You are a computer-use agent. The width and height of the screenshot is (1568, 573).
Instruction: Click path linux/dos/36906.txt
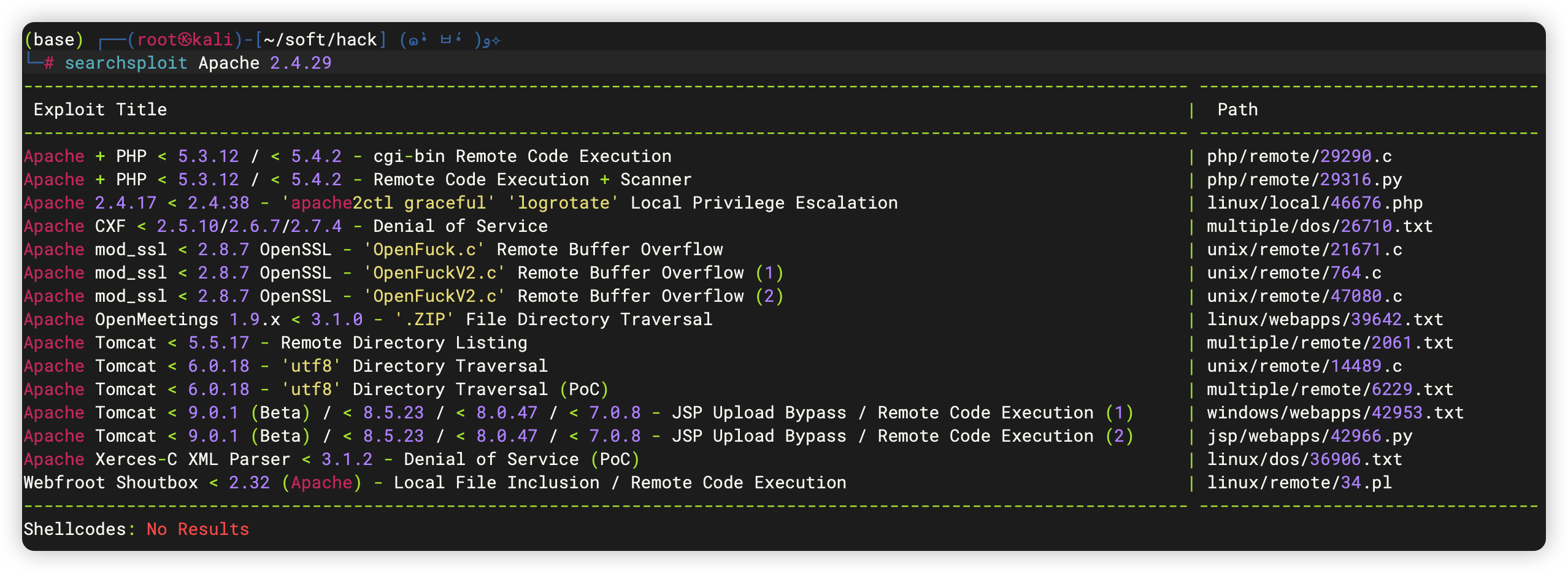[x=1304, y=460]
